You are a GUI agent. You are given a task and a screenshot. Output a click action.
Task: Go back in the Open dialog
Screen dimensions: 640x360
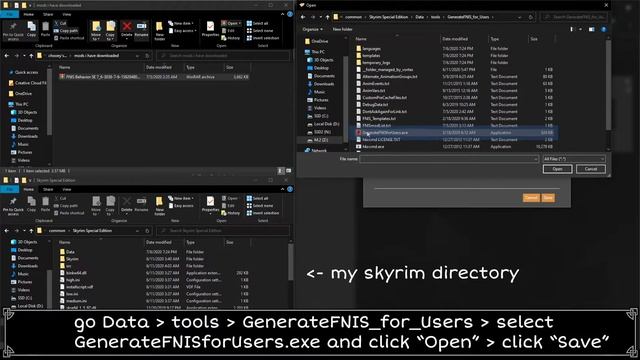[303, 17]
